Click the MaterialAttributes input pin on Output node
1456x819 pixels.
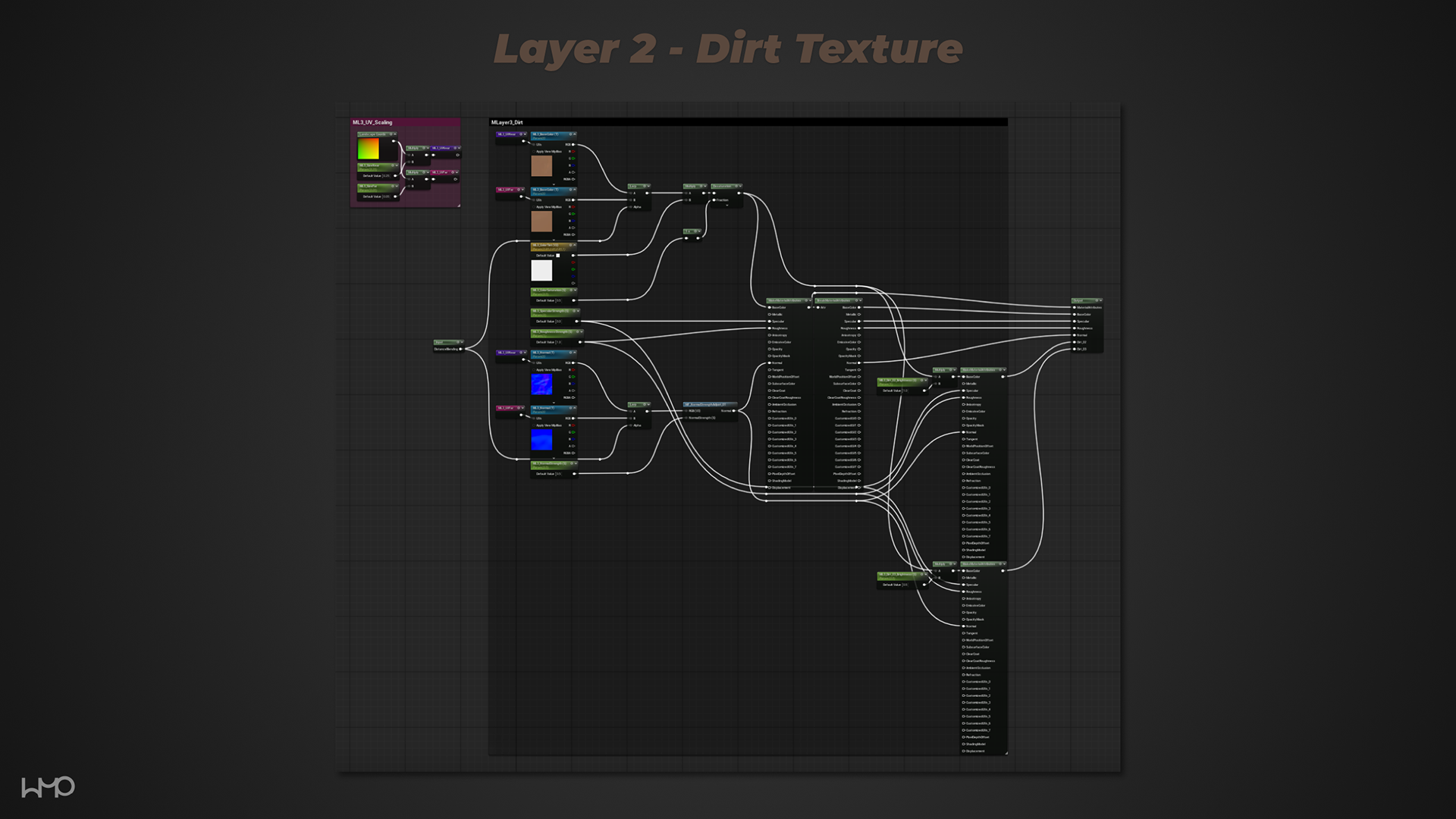[1075, 307]
